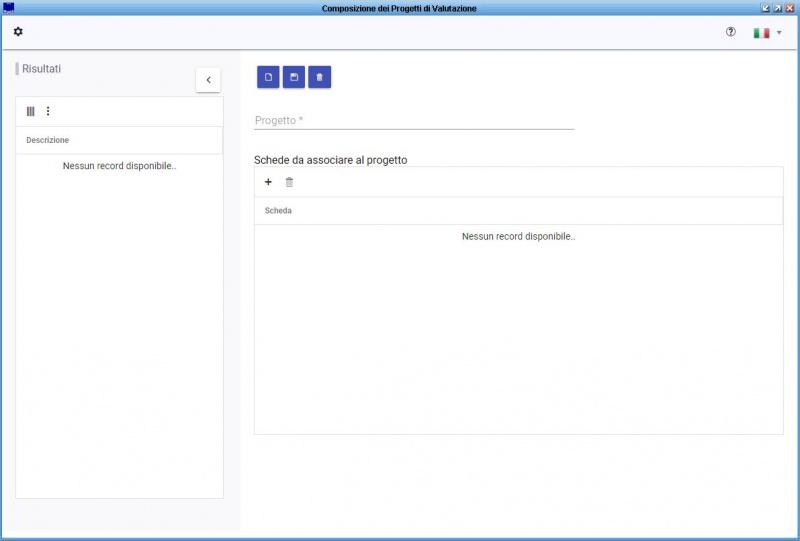Open the three-dot more options menu

pyautogui.click(x=48, y=111)
